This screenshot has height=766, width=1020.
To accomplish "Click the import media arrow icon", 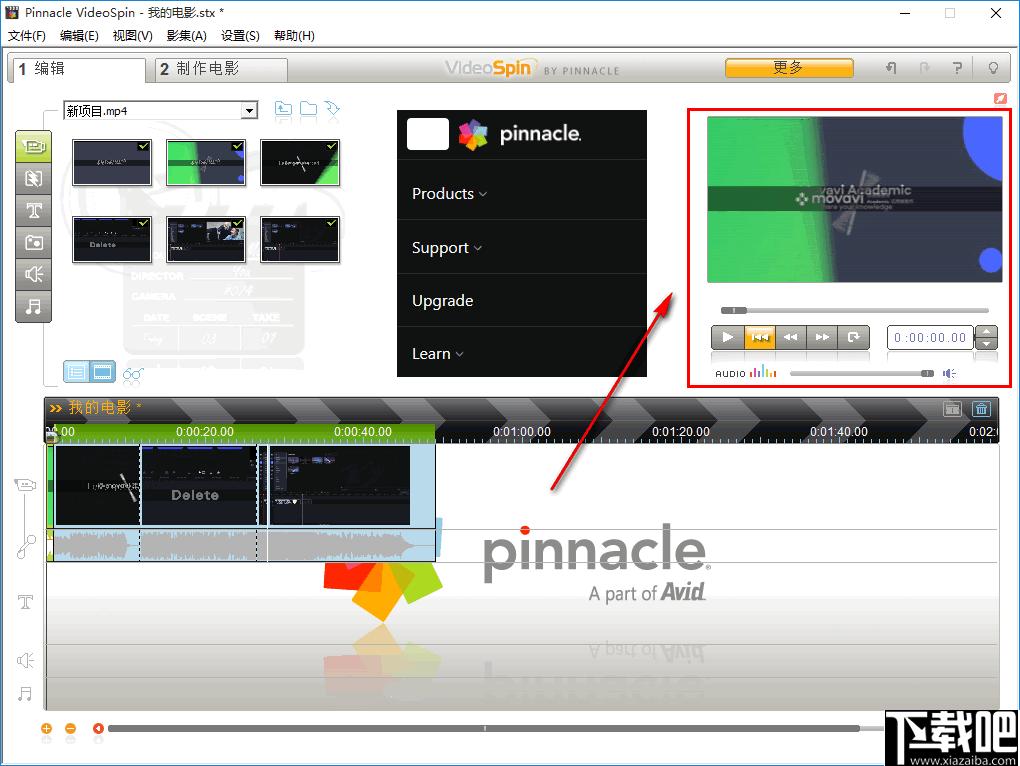I will (x=332, y=109).
